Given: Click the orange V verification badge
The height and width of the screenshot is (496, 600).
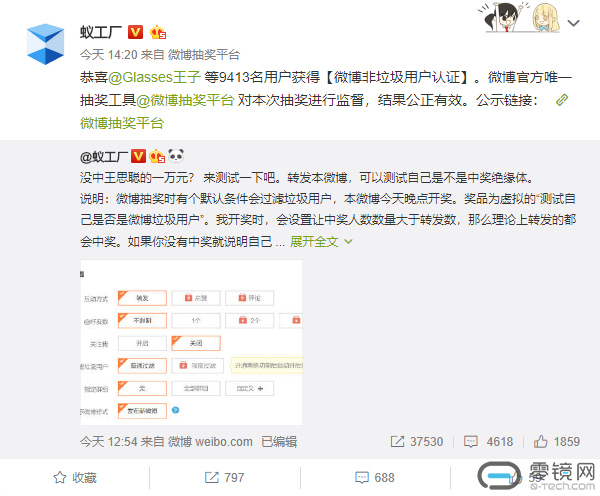Looking at the screenshot, I should point(135,33).
